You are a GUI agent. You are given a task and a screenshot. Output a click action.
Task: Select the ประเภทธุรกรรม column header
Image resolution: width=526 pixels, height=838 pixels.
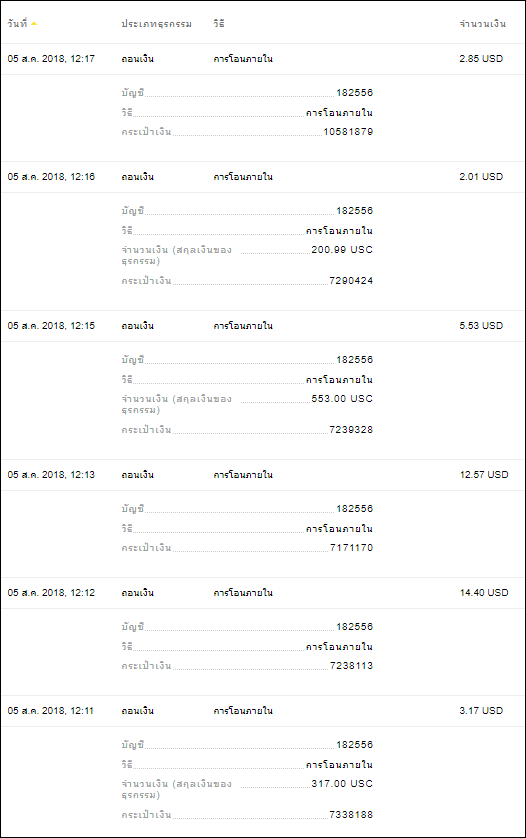[x=156, y=24]
